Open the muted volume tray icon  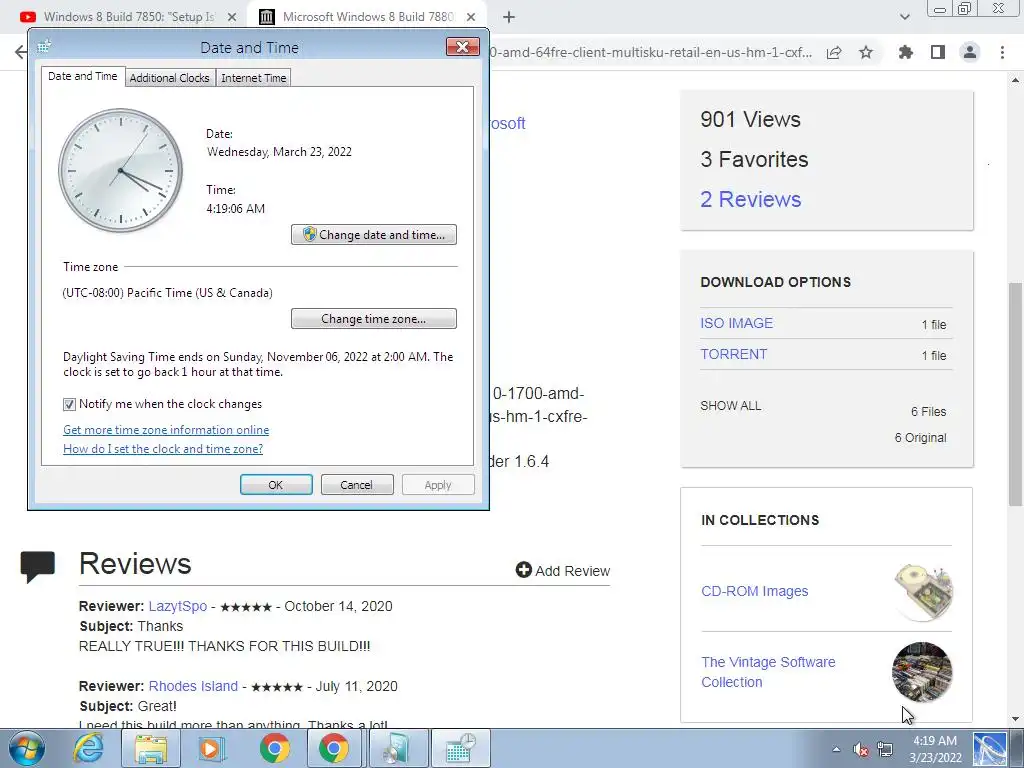(x=861, y=750)
